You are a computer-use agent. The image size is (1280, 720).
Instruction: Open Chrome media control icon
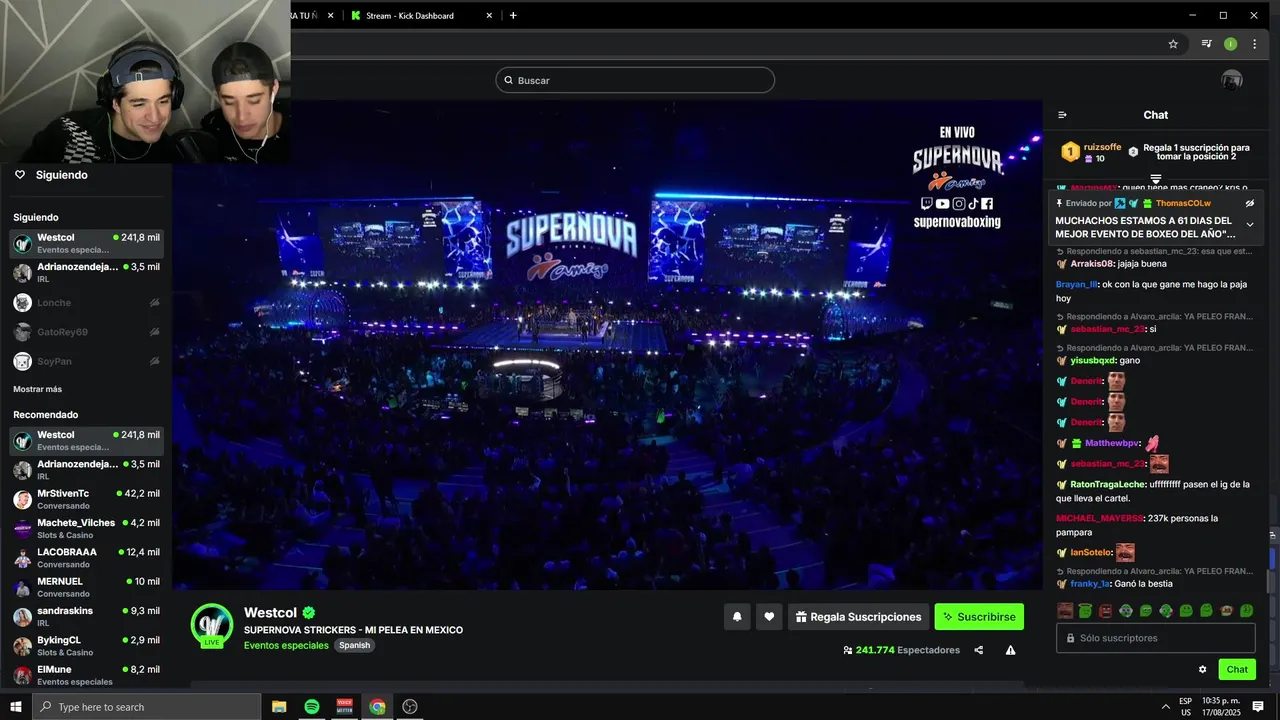[x=1207, y=44]
